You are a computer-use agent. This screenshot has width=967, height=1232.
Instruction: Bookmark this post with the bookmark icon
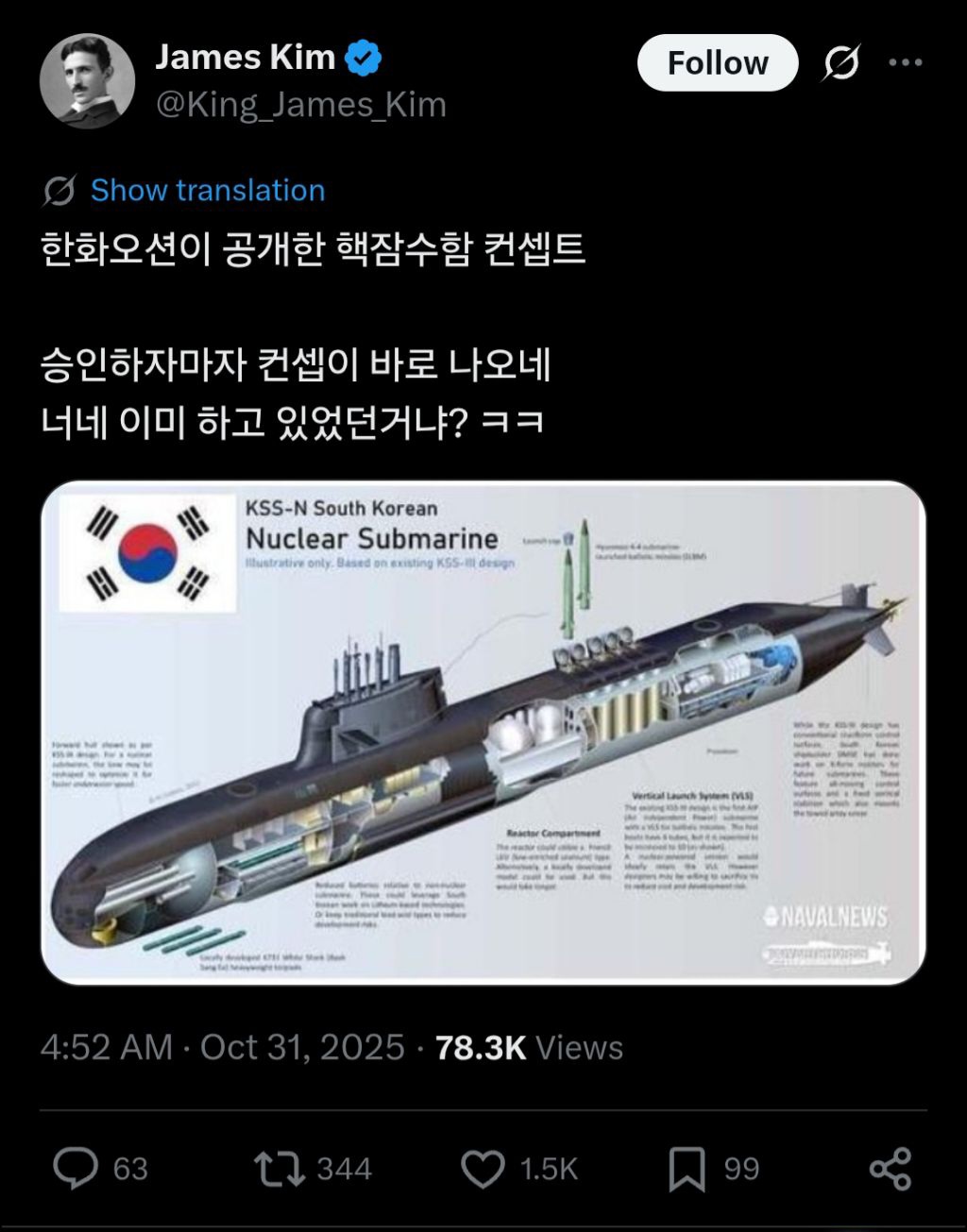[687, 1170]
